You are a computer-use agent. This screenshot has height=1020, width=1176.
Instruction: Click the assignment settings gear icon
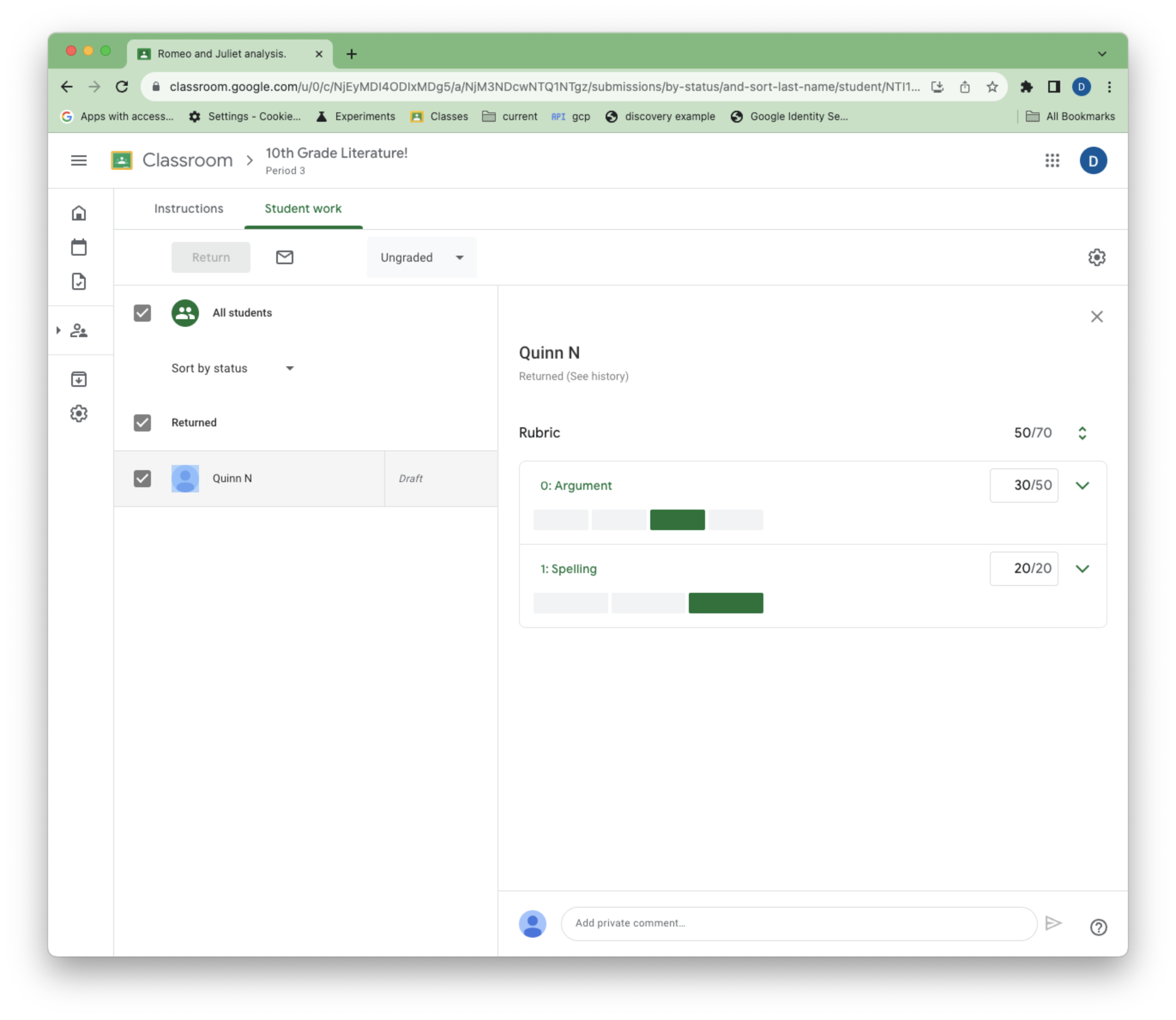(1097, 257)
